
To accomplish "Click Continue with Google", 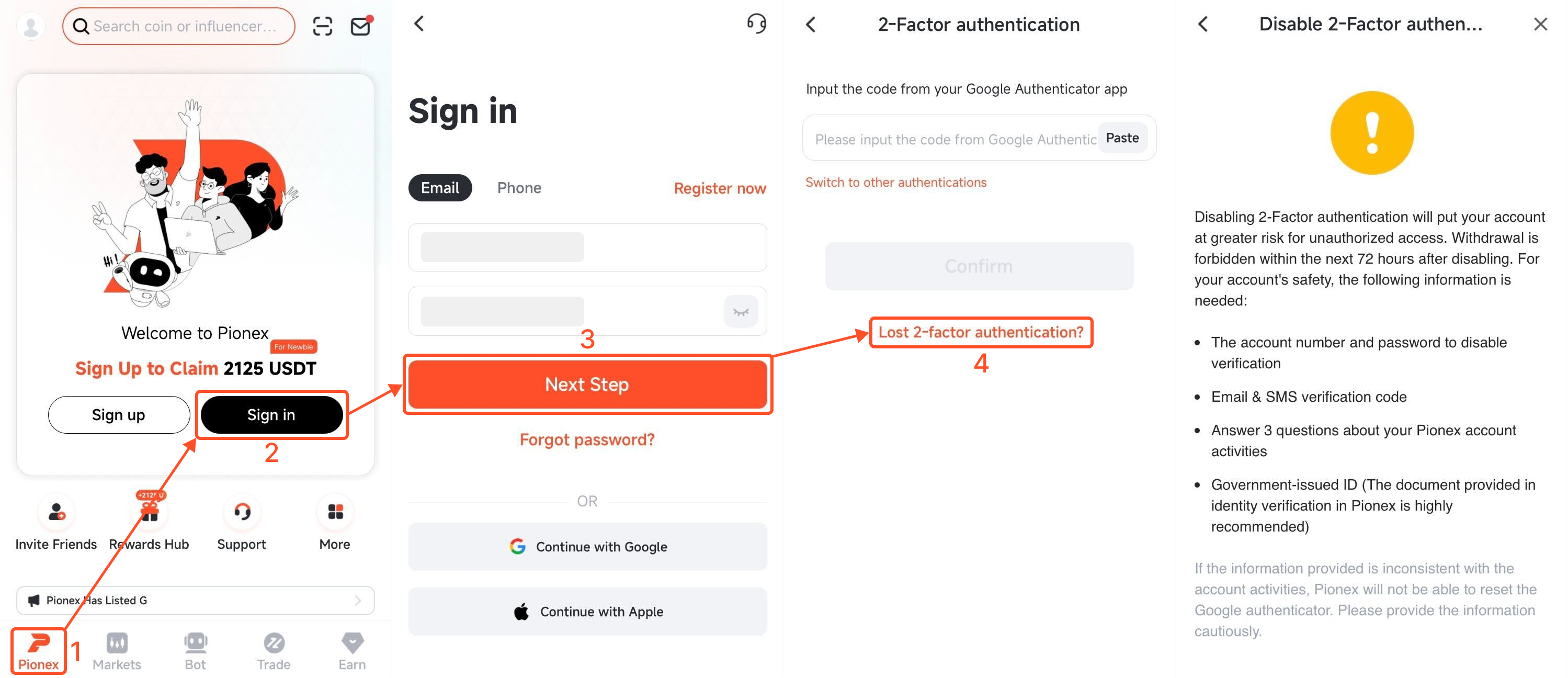I will [587, 547].
